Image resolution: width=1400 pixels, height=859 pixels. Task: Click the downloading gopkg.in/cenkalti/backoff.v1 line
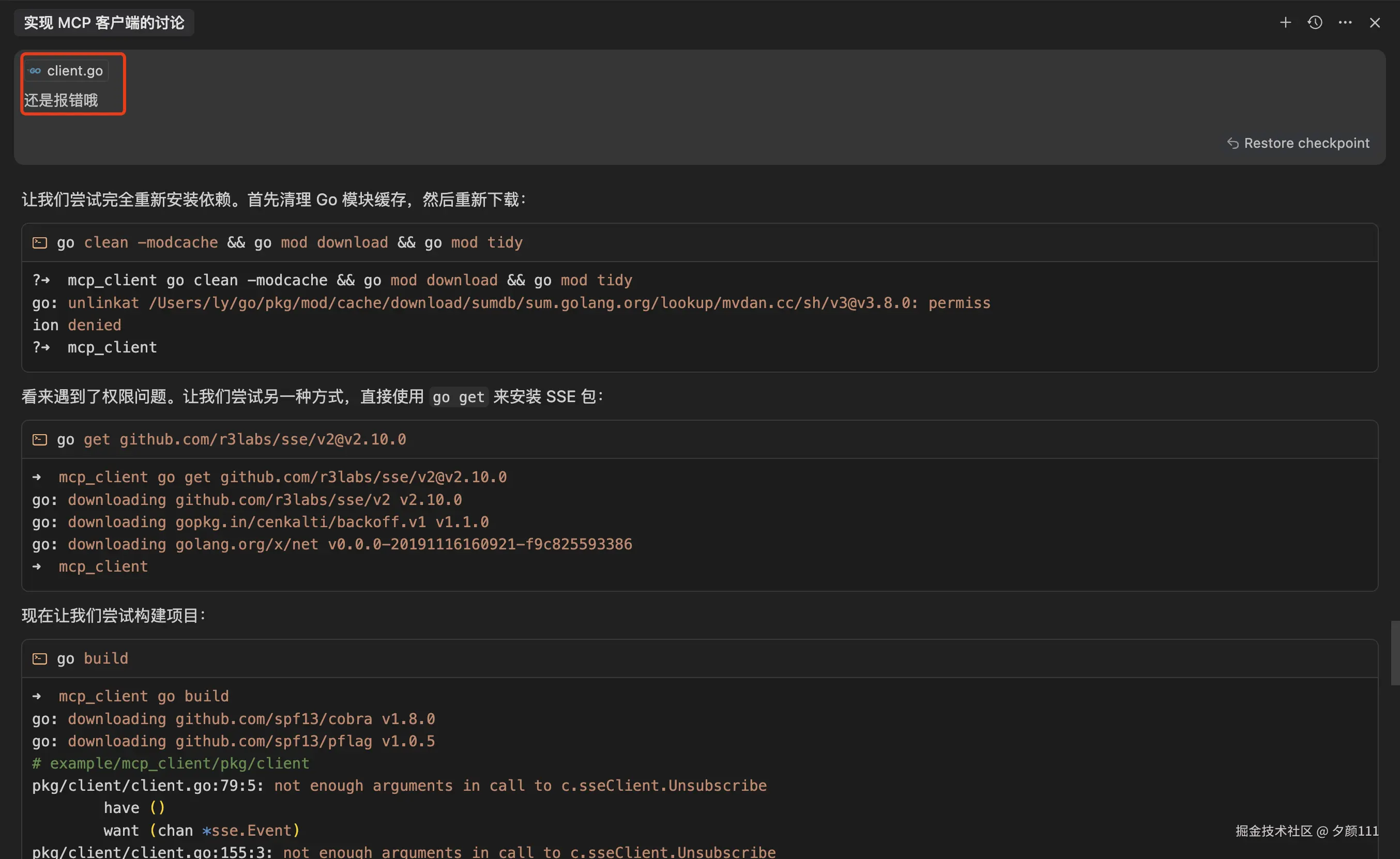point(260,521)
